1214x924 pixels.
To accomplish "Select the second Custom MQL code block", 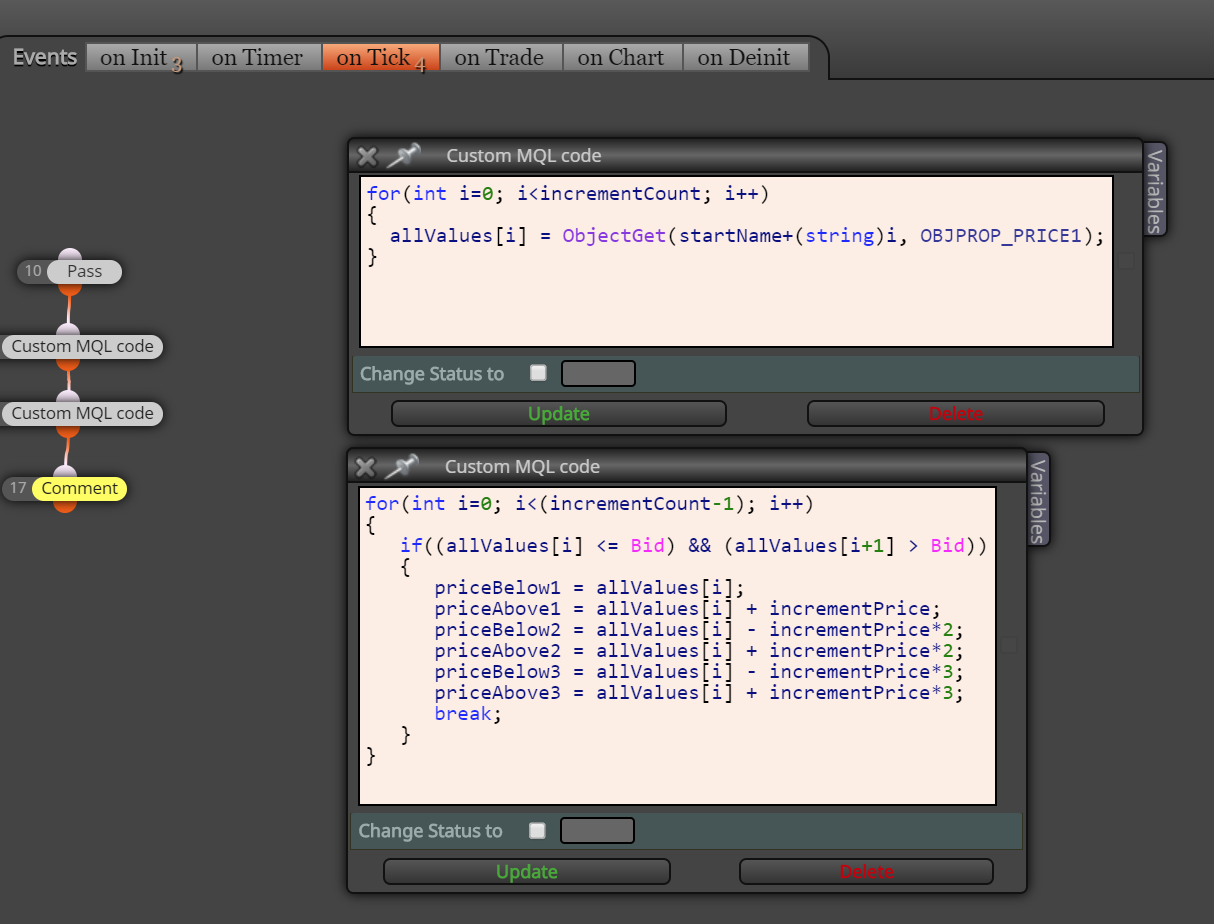I will (82, 413).
